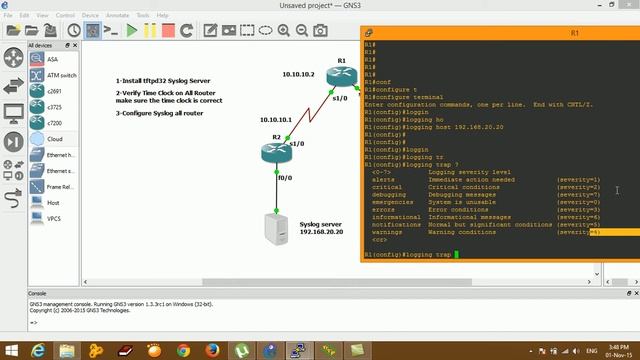Click router R1 on the topology
This screenshot has height=360, width=640.
[342, 76]
